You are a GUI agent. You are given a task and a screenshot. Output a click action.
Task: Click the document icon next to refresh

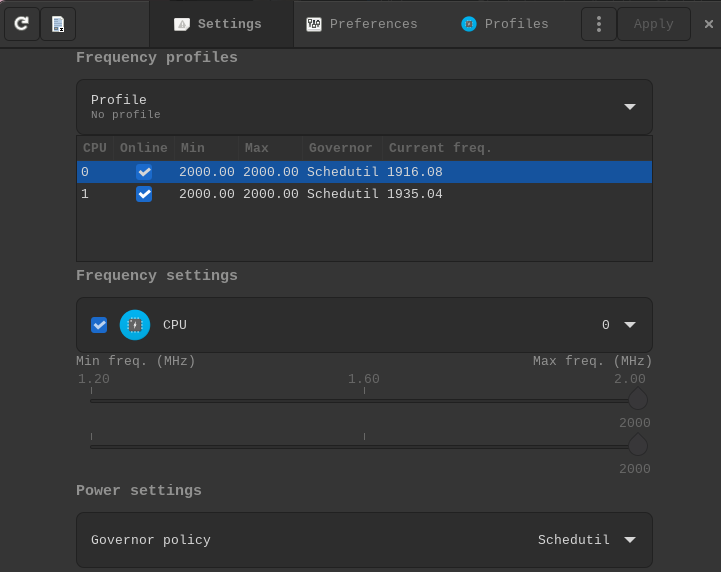pyautogui.click(x=58, y=23)
